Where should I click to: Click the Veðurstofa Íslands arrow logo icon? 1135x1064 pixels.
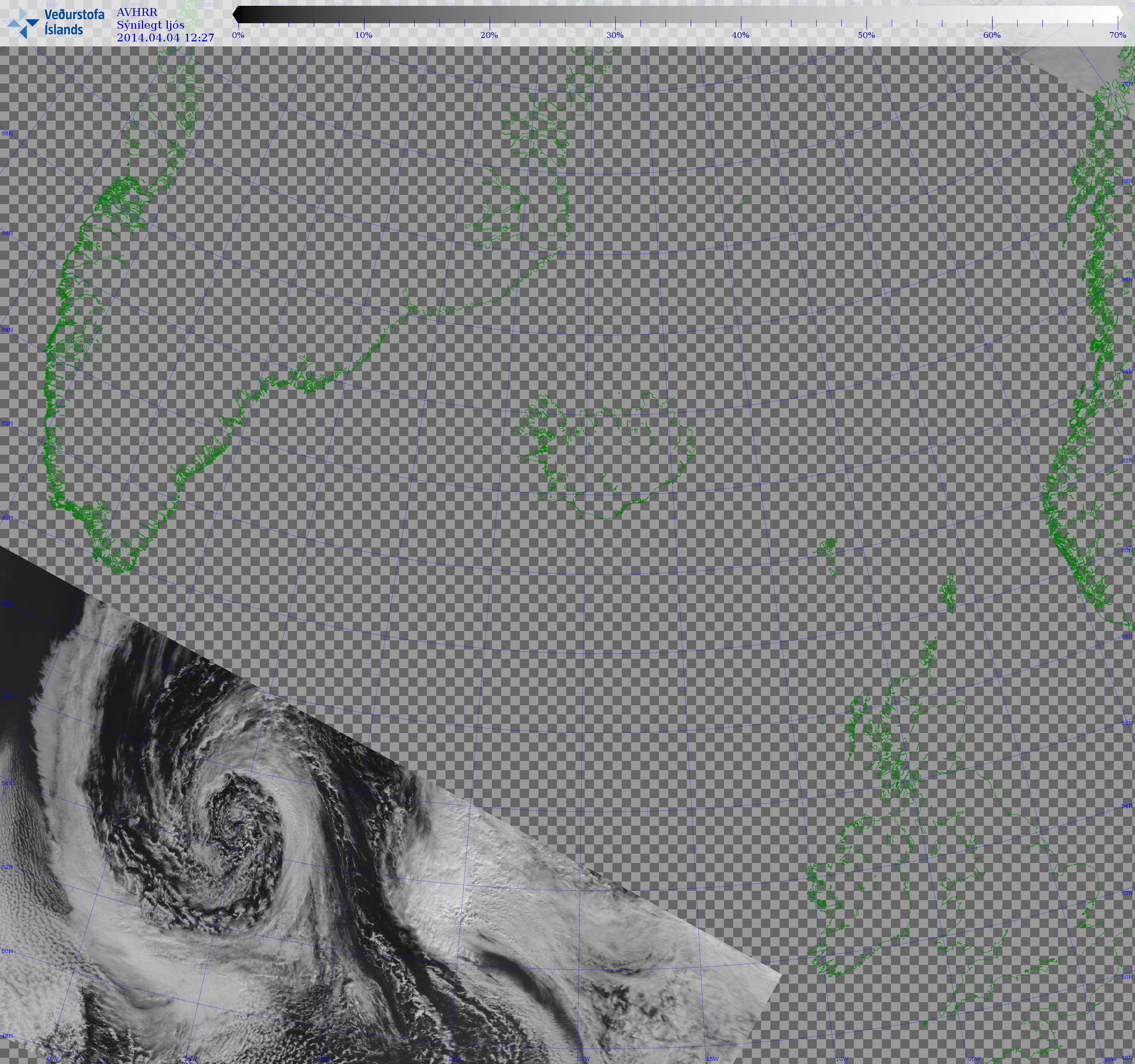tap(23, 23)
